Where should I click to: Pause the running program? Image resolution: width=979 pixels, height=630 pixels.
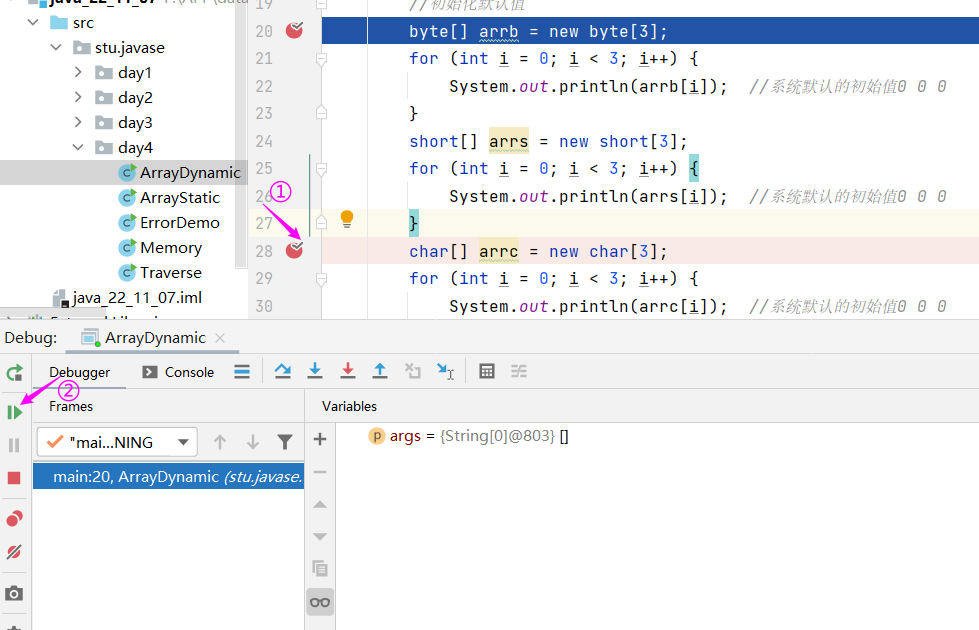coord(14,445)
